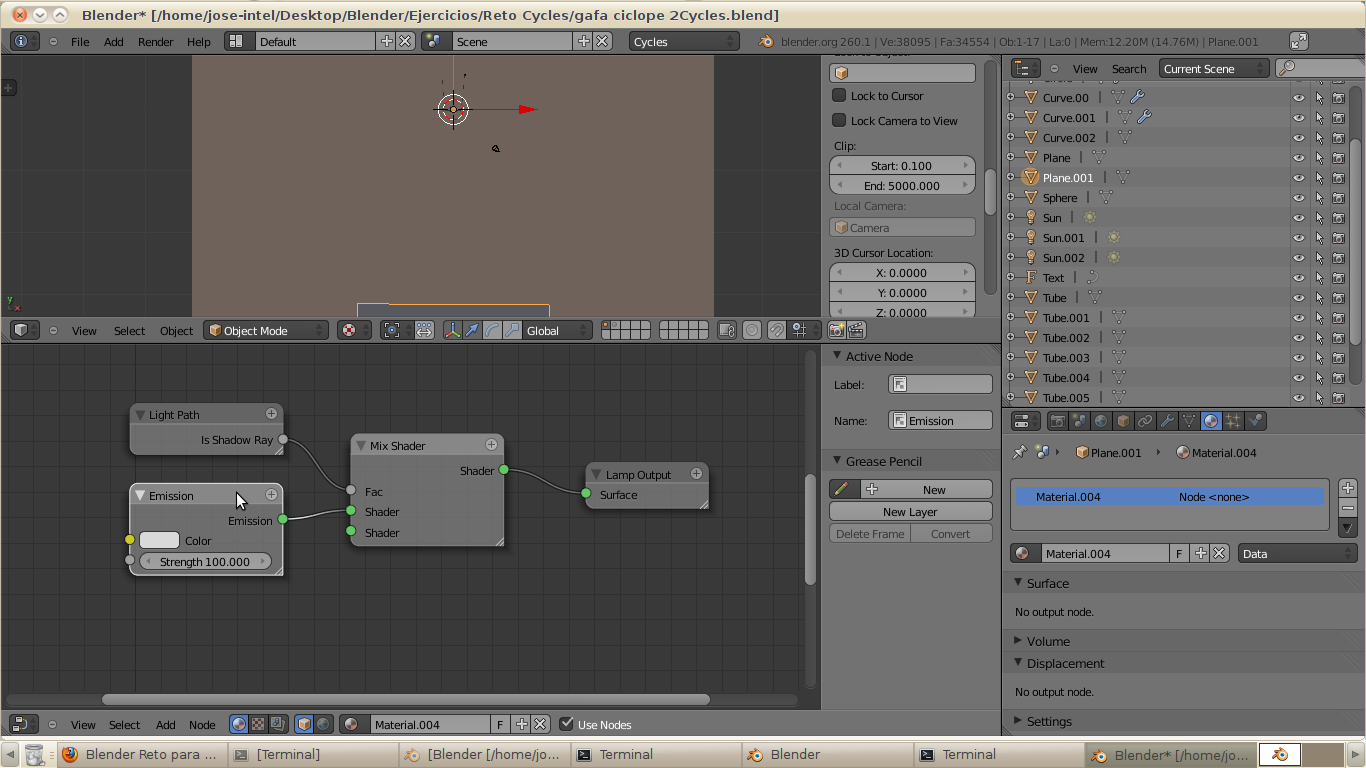Open the Search menu in outliner

coord(1129,68)
